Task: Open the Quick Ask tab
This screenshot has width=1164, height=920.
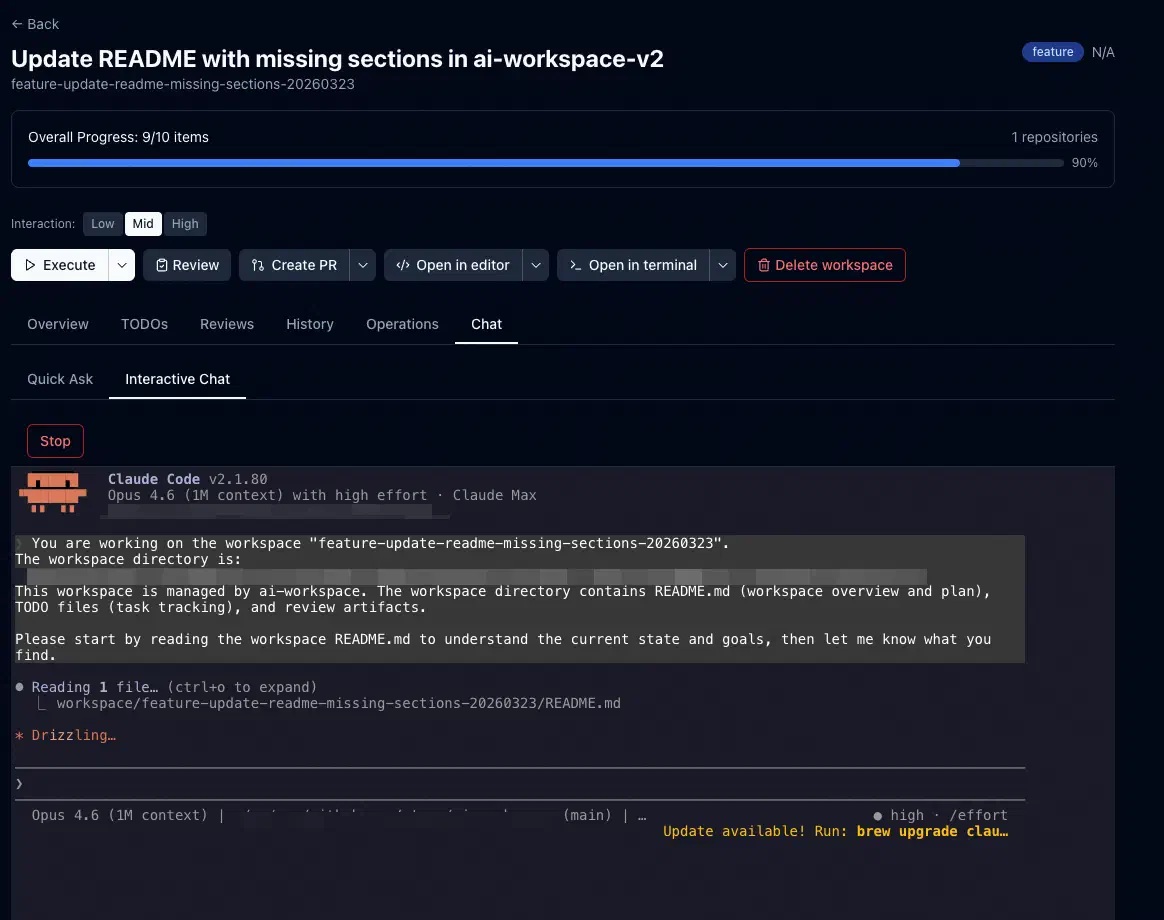Action: pos(60,379)
